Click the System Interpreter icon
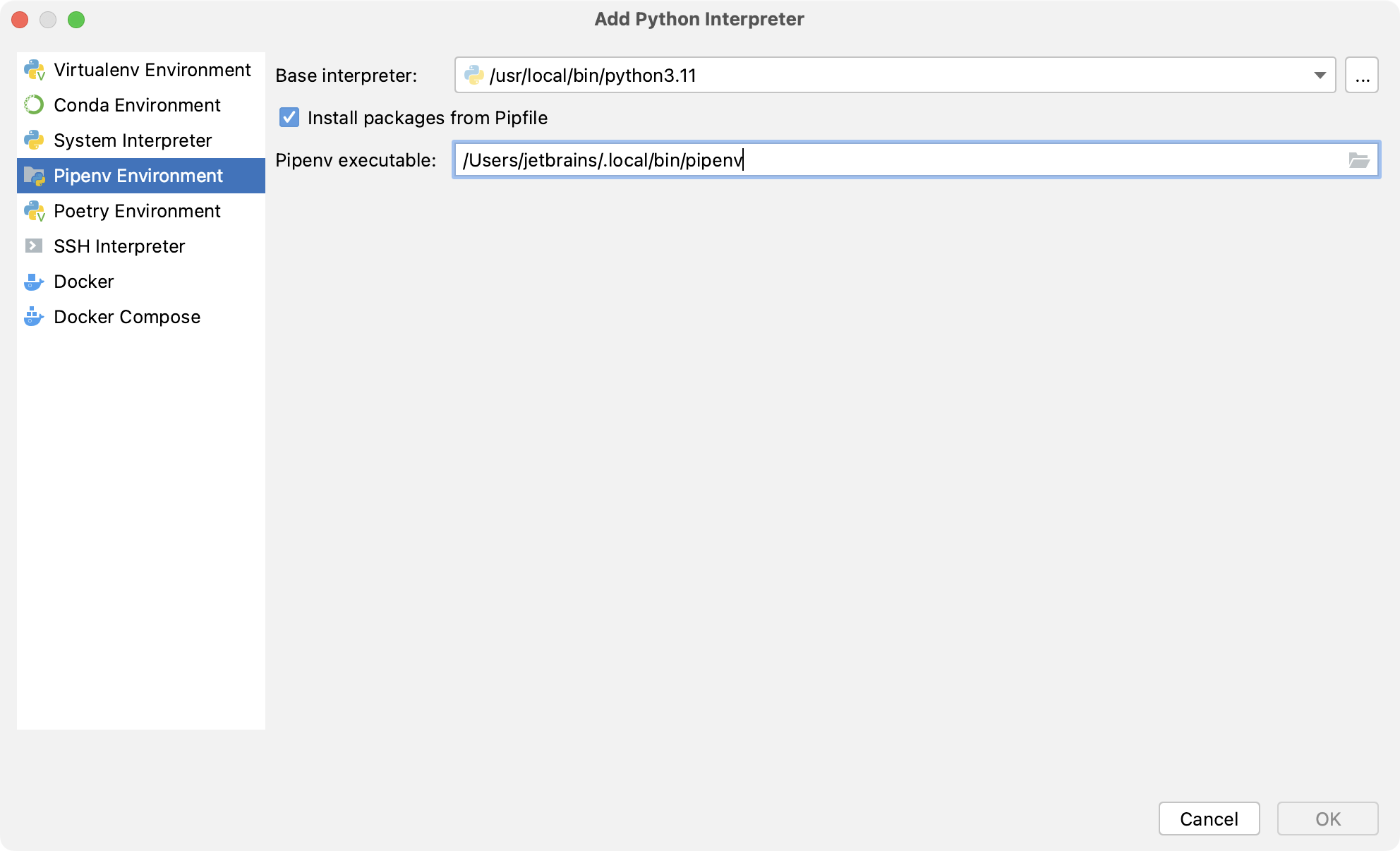The height and width of the screenshot is (851, 1400). click(36, 140)
